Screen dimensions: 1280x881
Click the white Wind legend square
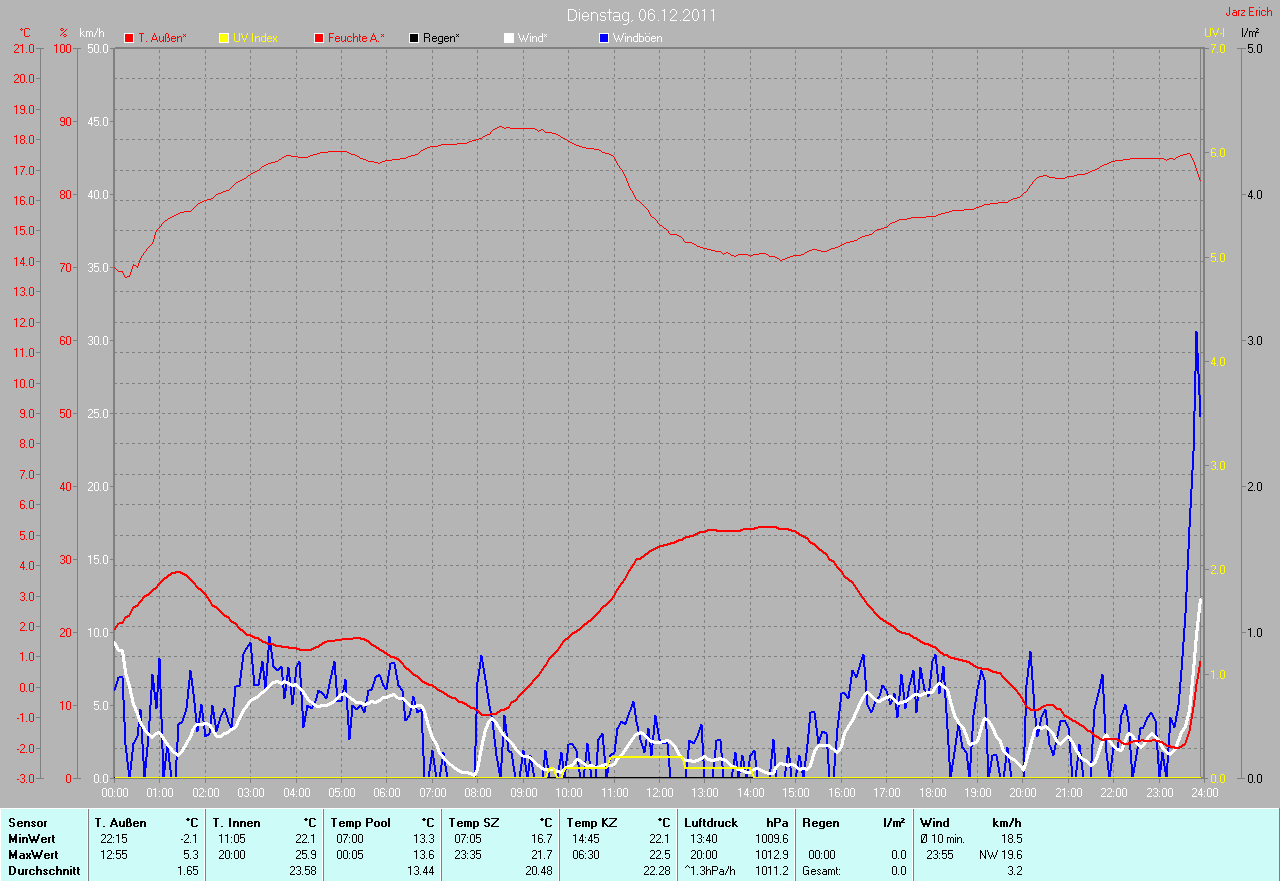pyautogui.click(x=509, y=38)
